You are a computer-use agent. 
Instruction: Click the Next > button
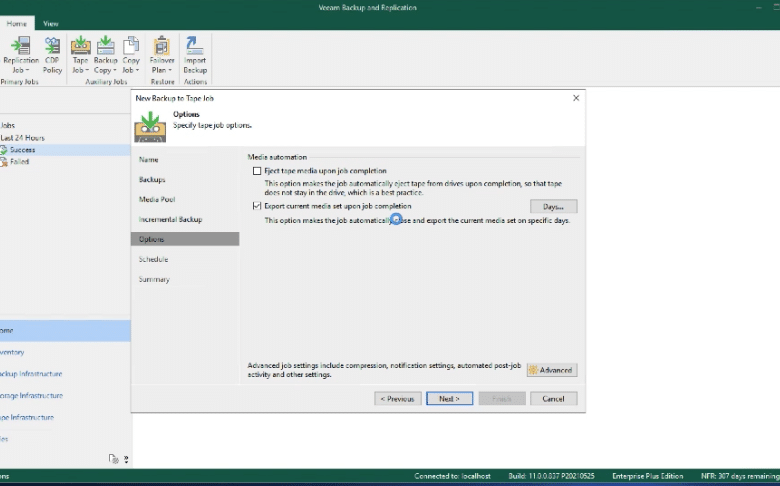click(x=450, y=399)
